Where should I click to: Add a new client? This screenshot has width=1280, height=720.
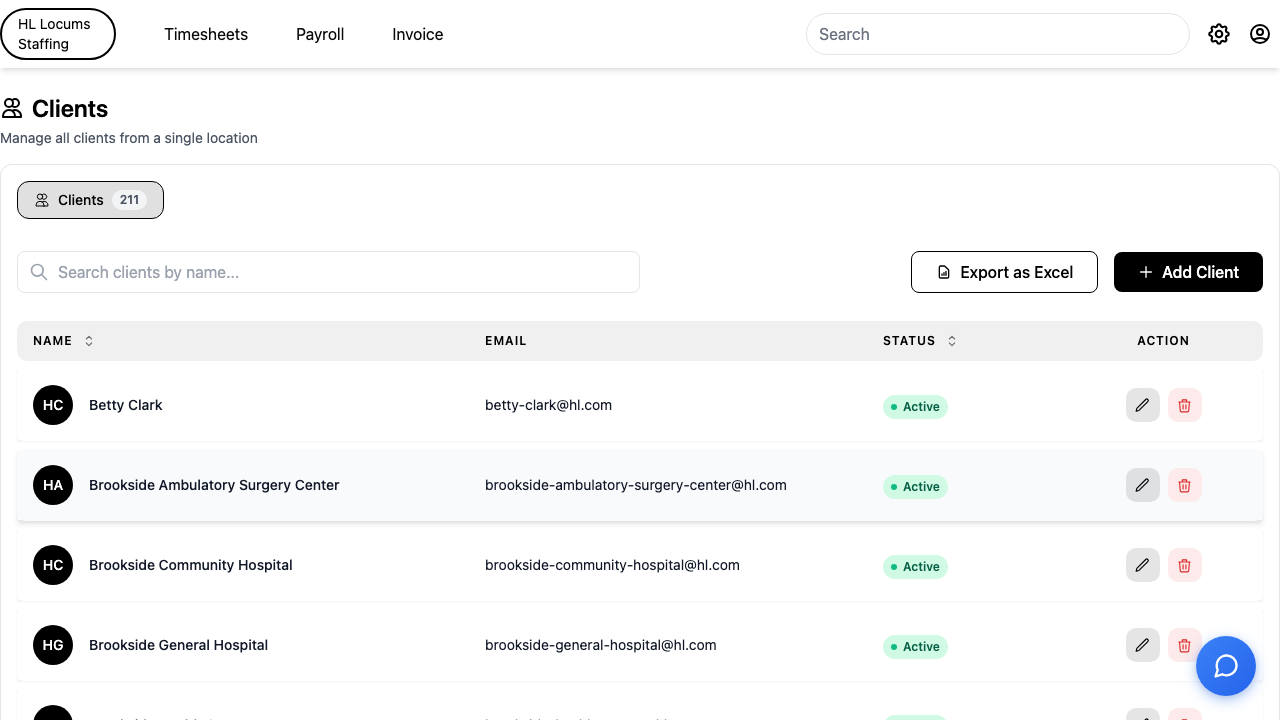click(x=1188, y=272)
